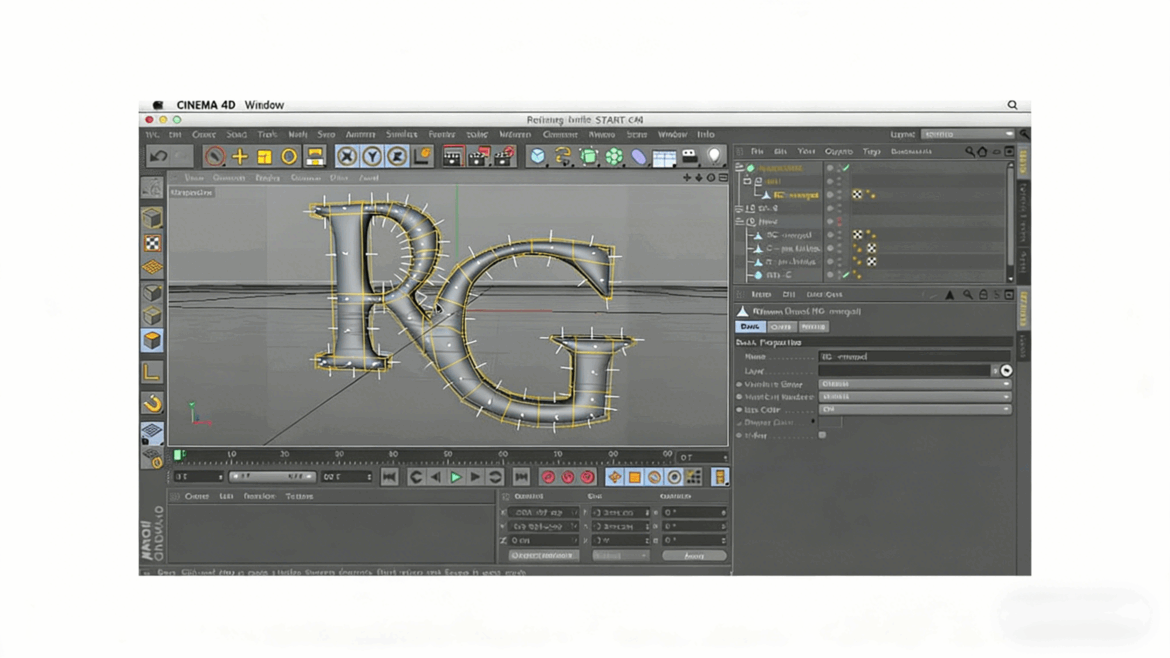Open the Objects menu in the Object Manager
1170x658 pixels.
coord(839,151)
